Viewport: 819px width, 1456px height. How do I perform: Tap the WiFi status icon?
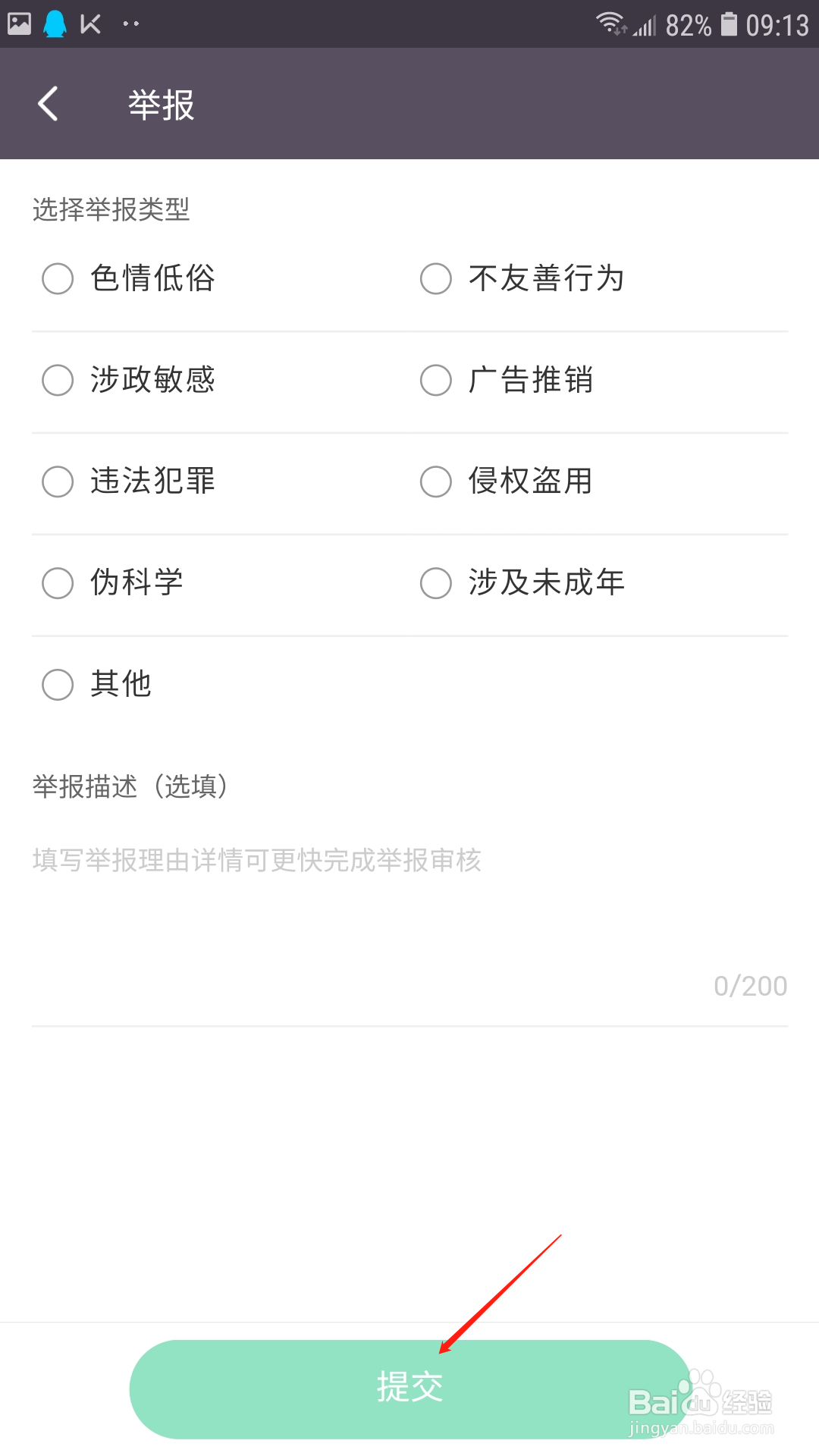coord(611,24)
